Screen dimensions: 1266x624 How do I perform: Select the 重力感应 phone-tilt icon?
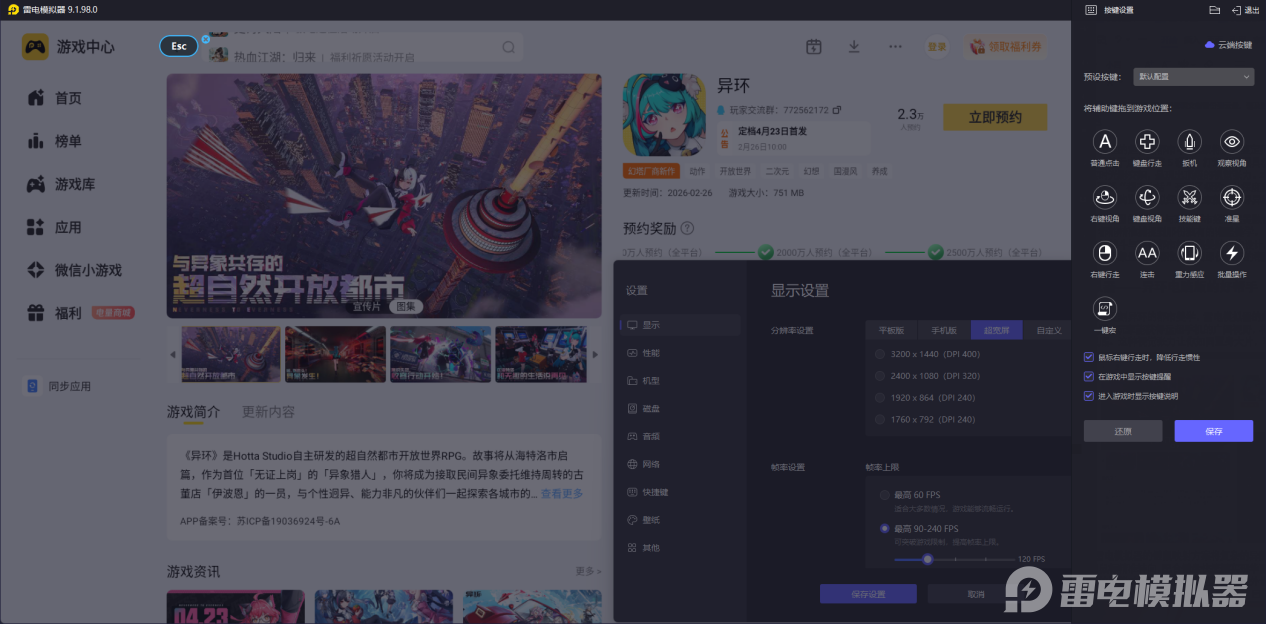tap(1189, 253)
